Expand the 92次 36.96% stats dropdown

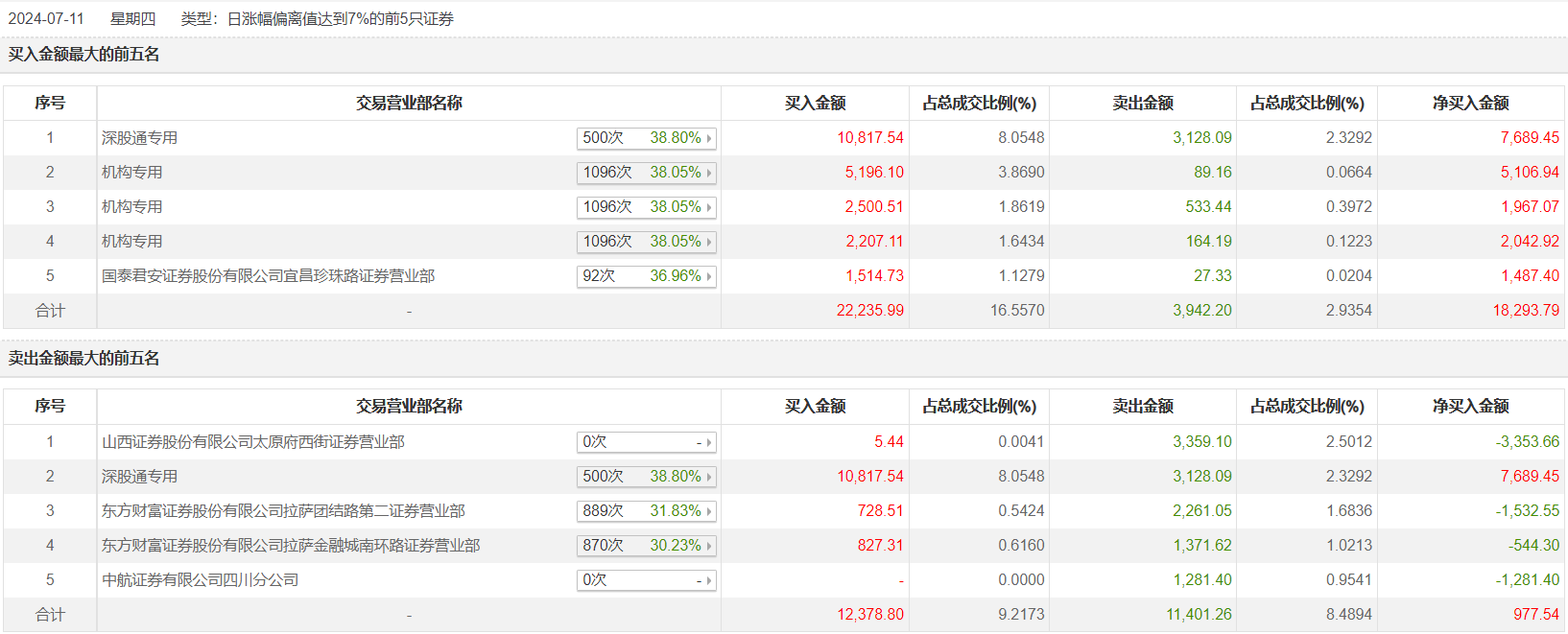tap(646, 276)
